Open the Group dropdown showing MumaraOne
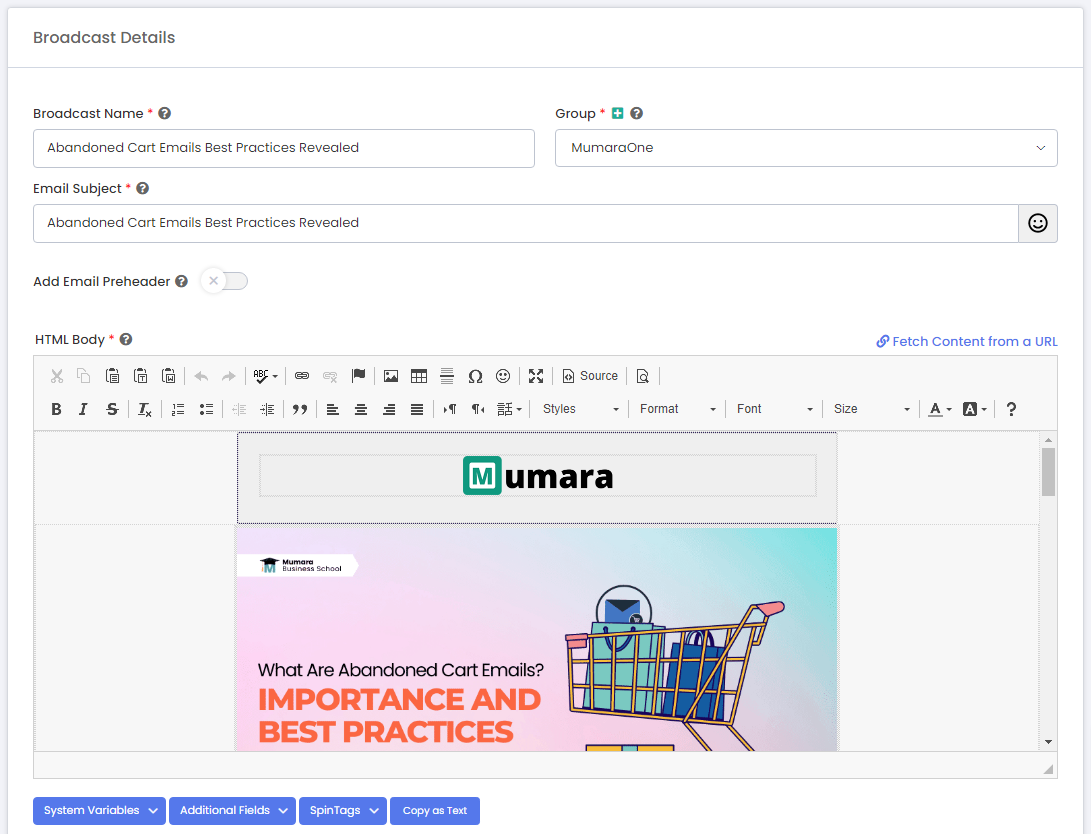Image resolution: width=1091 pixels, height=834 pixels. coord(806,148)
